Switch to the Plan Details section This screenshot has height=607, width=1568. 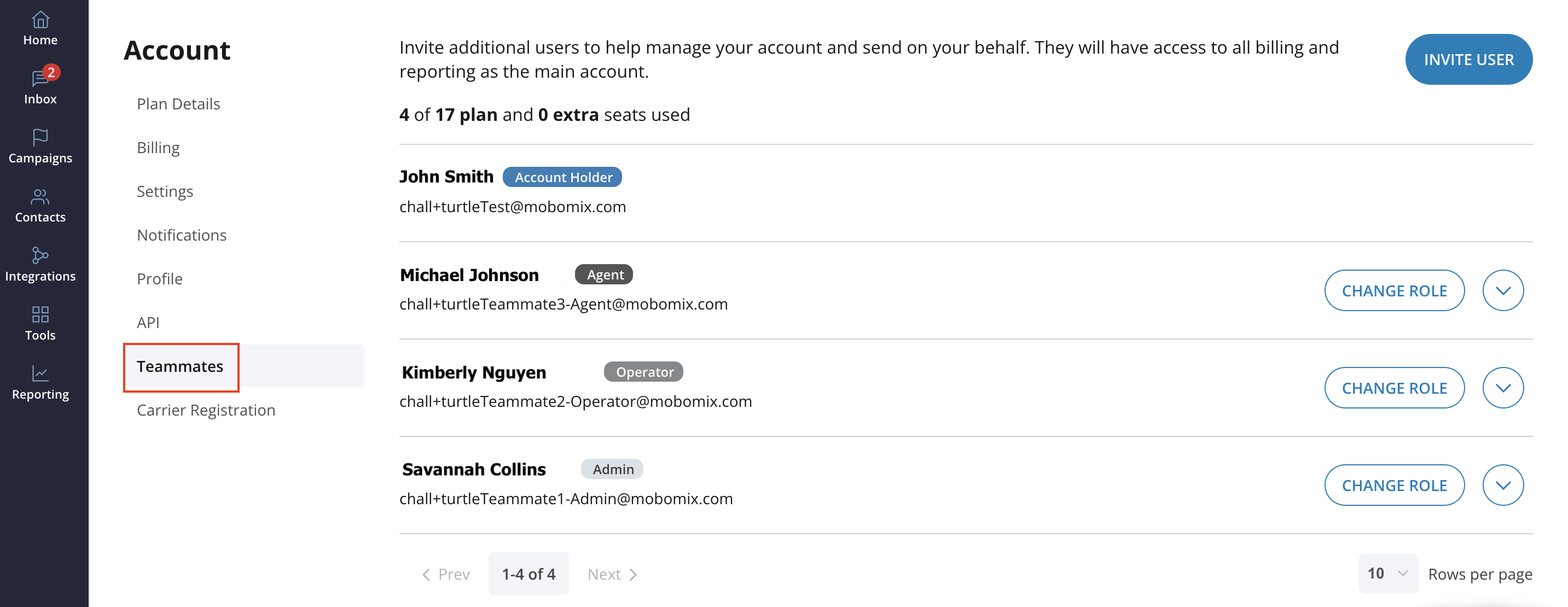(x=178, y=103)
